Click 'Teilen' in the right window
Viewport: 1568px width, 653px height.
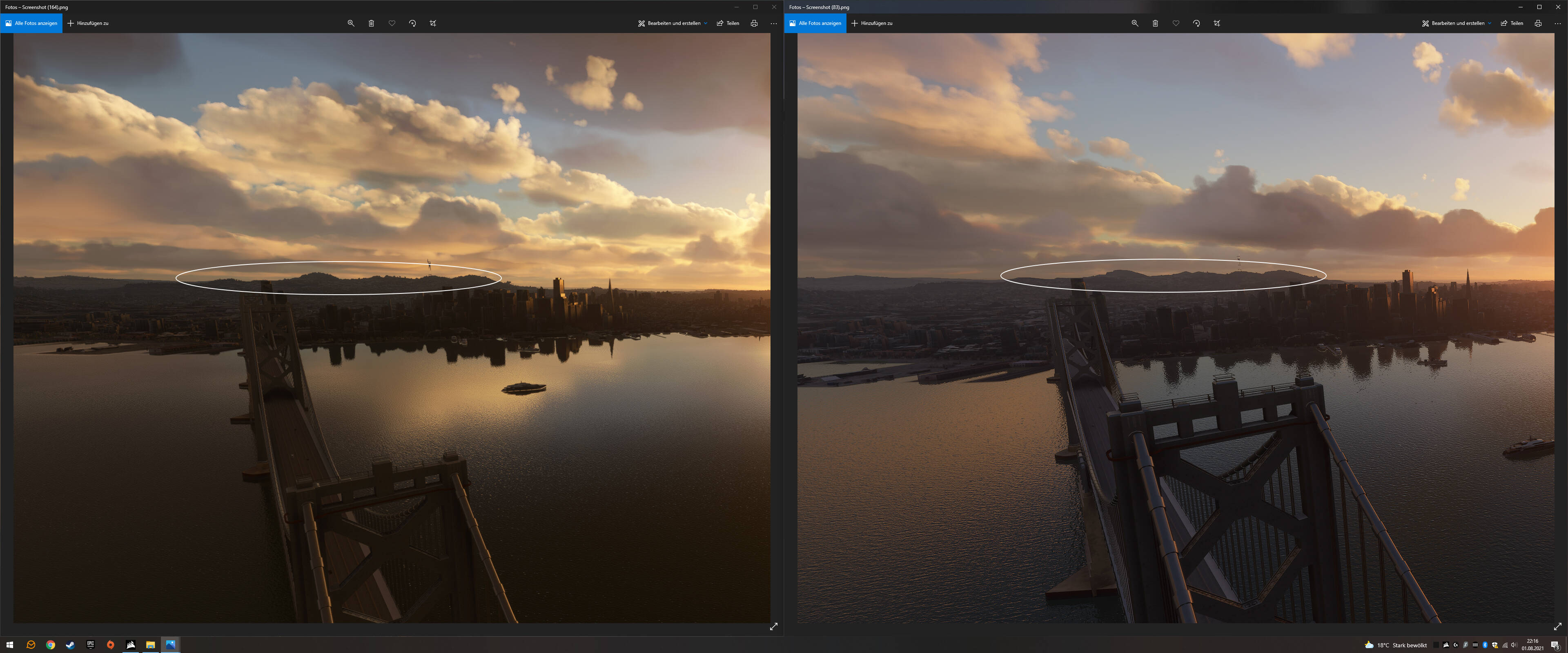tap(1512, 23)
